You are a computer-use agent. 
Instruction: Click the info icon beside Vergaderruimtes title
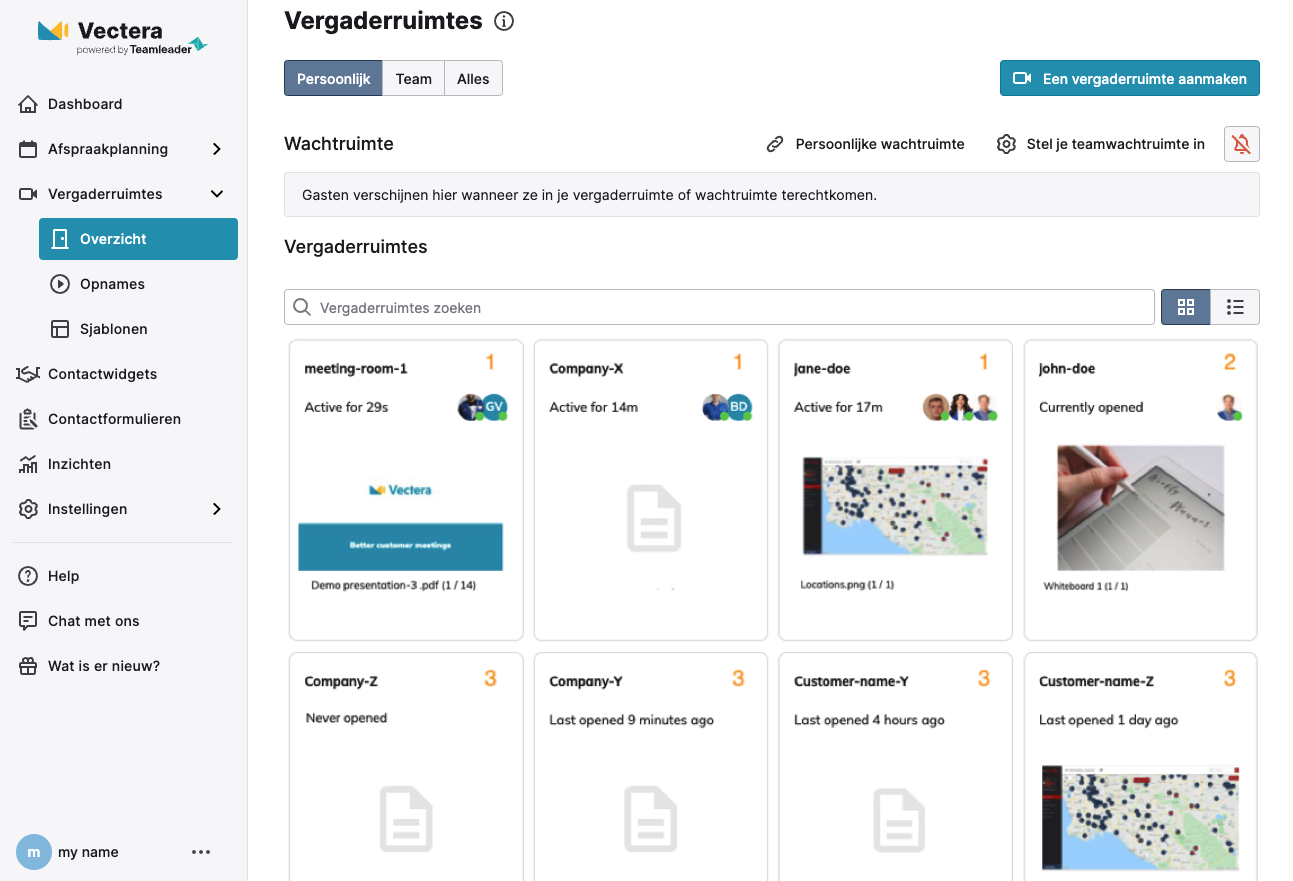(x=504, y=21)
